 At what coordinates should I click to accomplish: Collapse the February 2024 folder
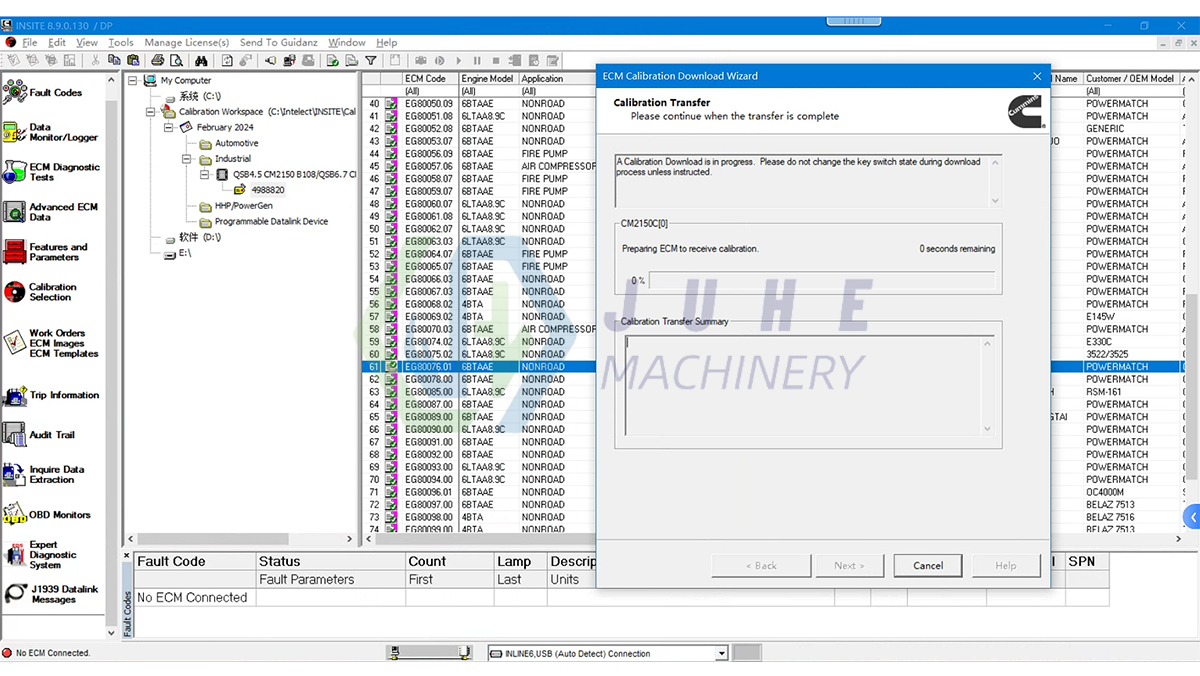(x=168, y=128)
